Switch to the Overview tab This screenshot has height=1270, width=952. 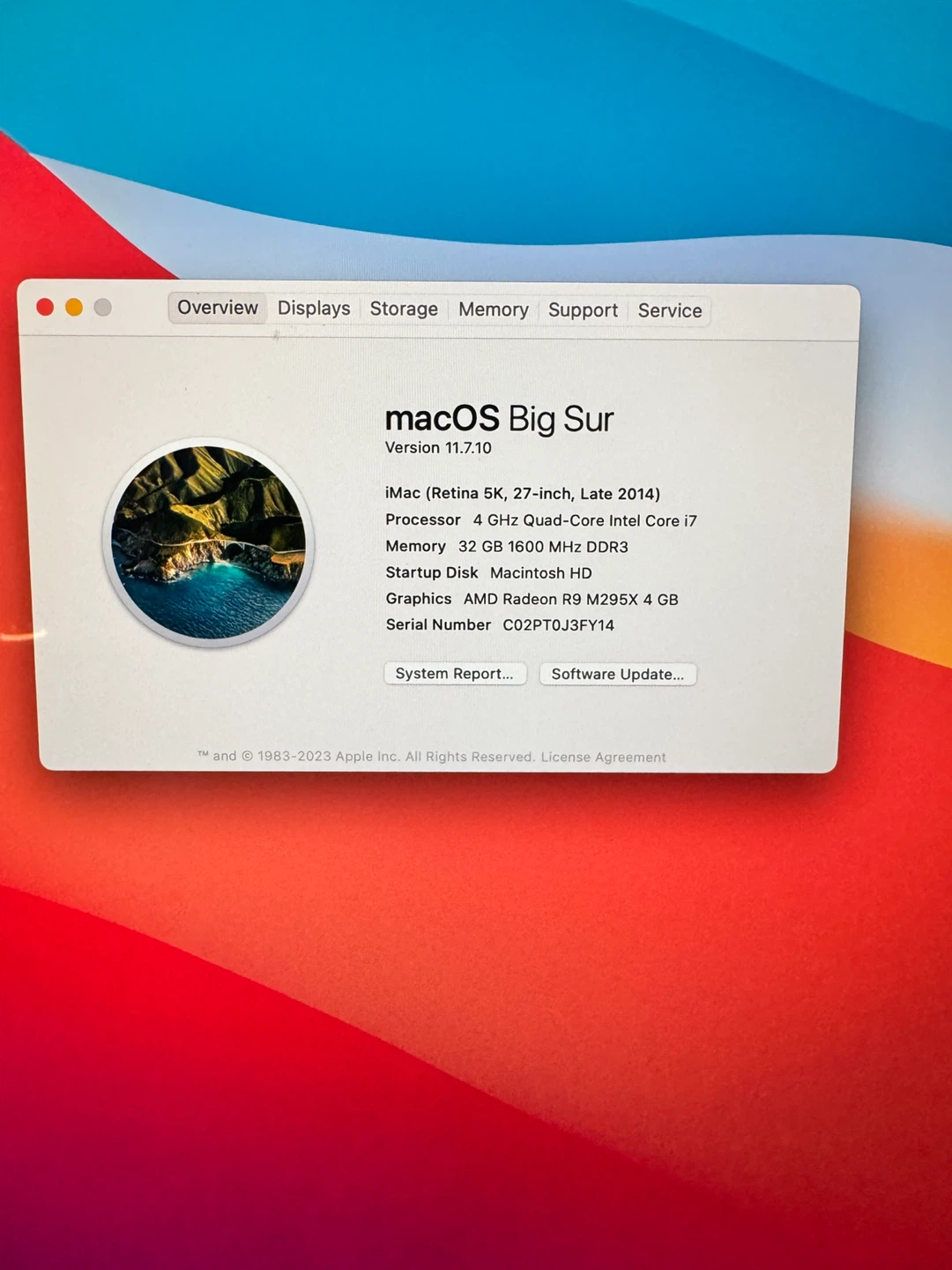[217, 308]
